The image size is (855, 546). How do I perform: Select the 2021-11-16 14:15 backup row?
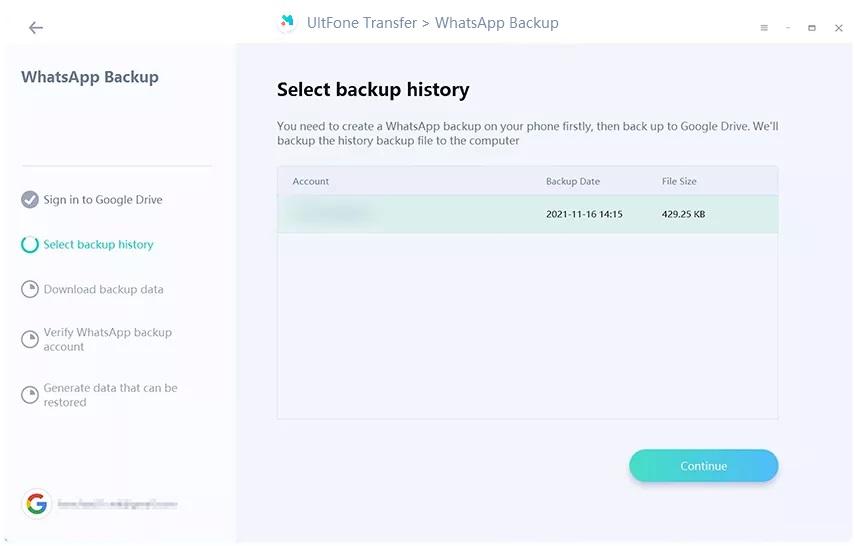(x=527, y=214)
